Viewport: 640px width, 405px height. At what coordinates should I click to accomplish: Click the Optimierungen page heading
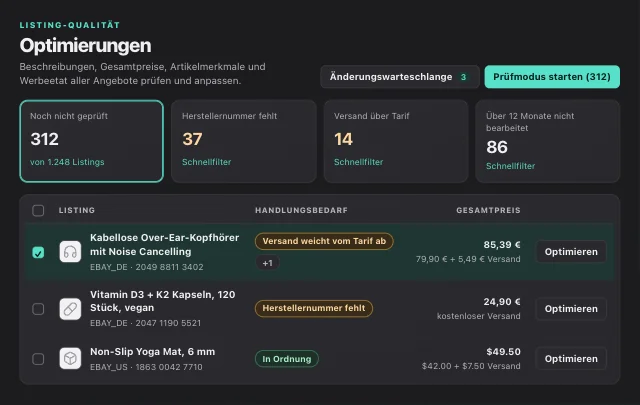(x=85, y=45)
